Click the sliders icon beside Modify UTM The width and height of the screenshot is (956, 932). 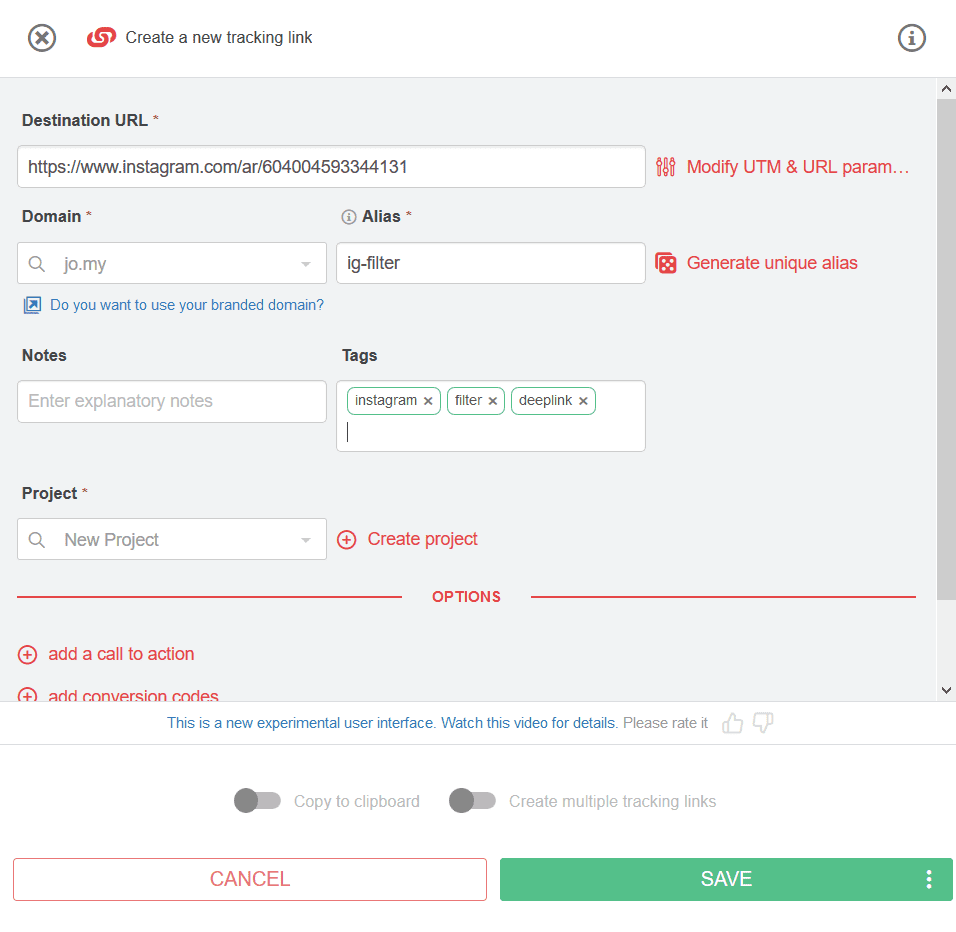point(665,167)
